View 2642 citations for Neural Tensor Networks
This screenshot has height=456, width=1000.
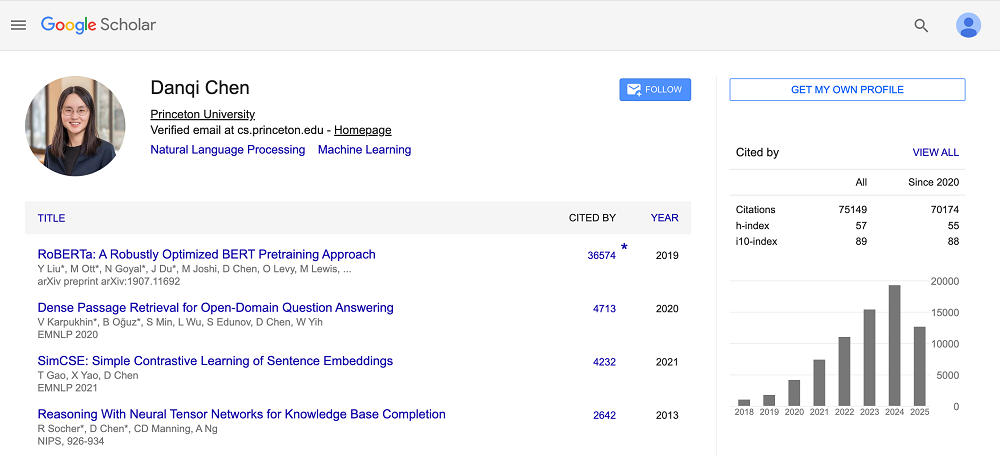coord(604,415)
